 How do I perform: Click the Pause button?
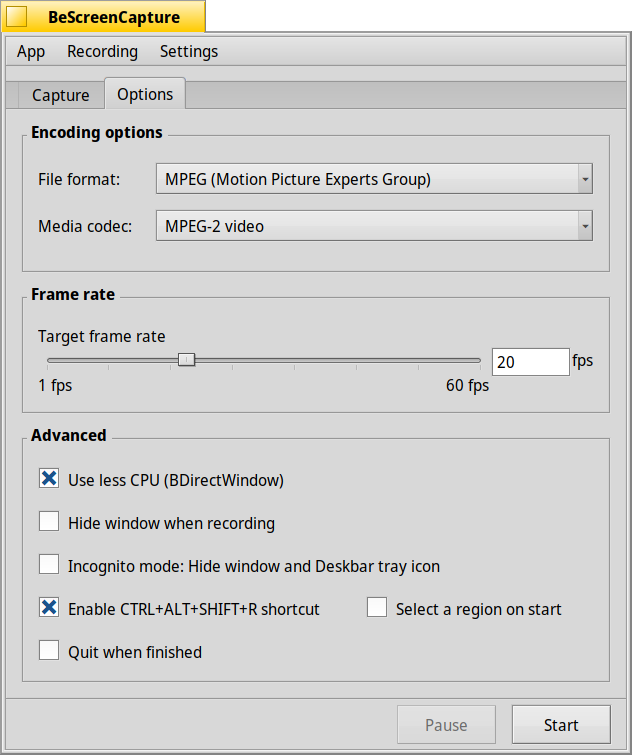[446, 725]
